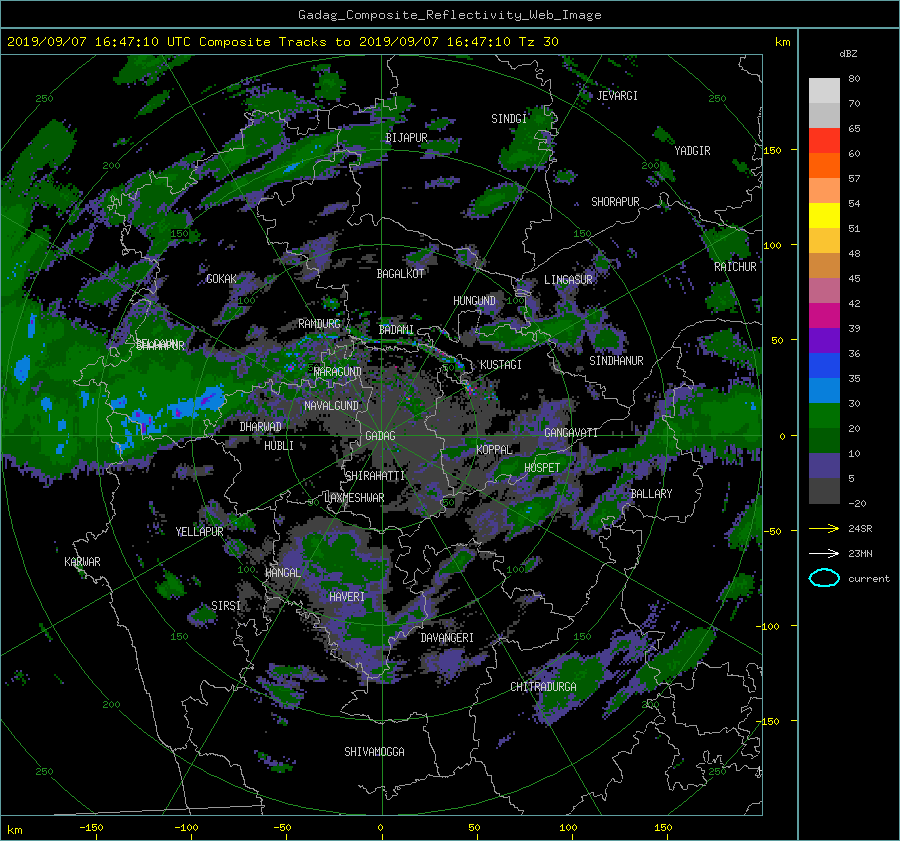The image size is (900, 841).
Task: Click the dBZ legend heading
Action: click(848, 54)
